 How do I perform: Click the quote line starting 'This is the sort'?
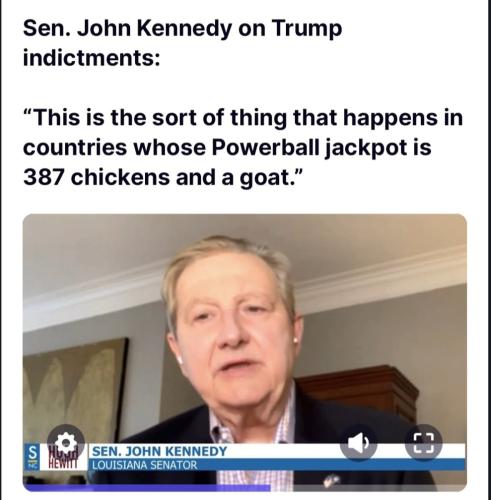click(243, 118)
